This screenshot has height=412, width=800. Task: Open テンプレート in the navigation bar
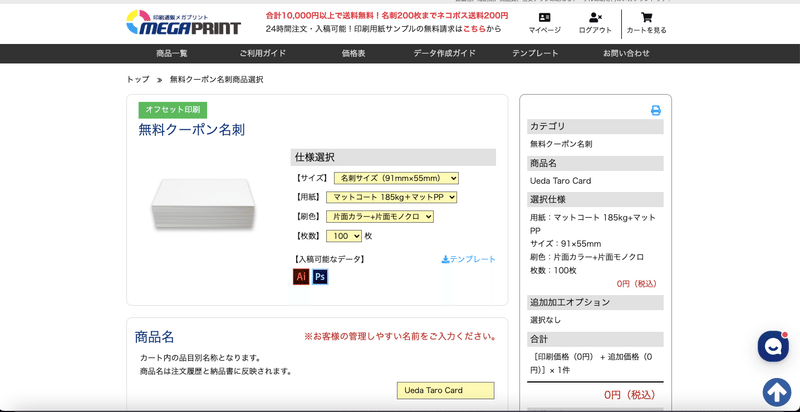coord(535,53)
